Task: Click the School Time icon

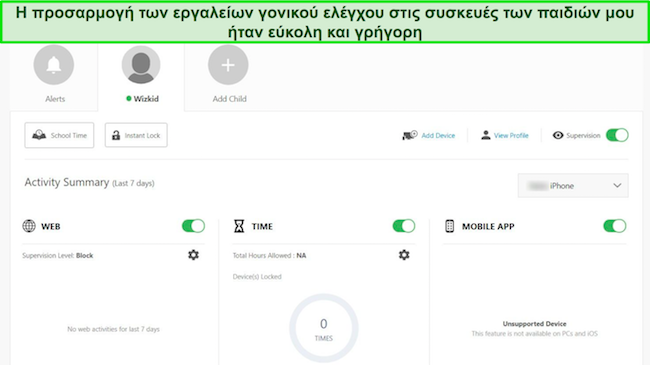Action: [x=39, y=135]
